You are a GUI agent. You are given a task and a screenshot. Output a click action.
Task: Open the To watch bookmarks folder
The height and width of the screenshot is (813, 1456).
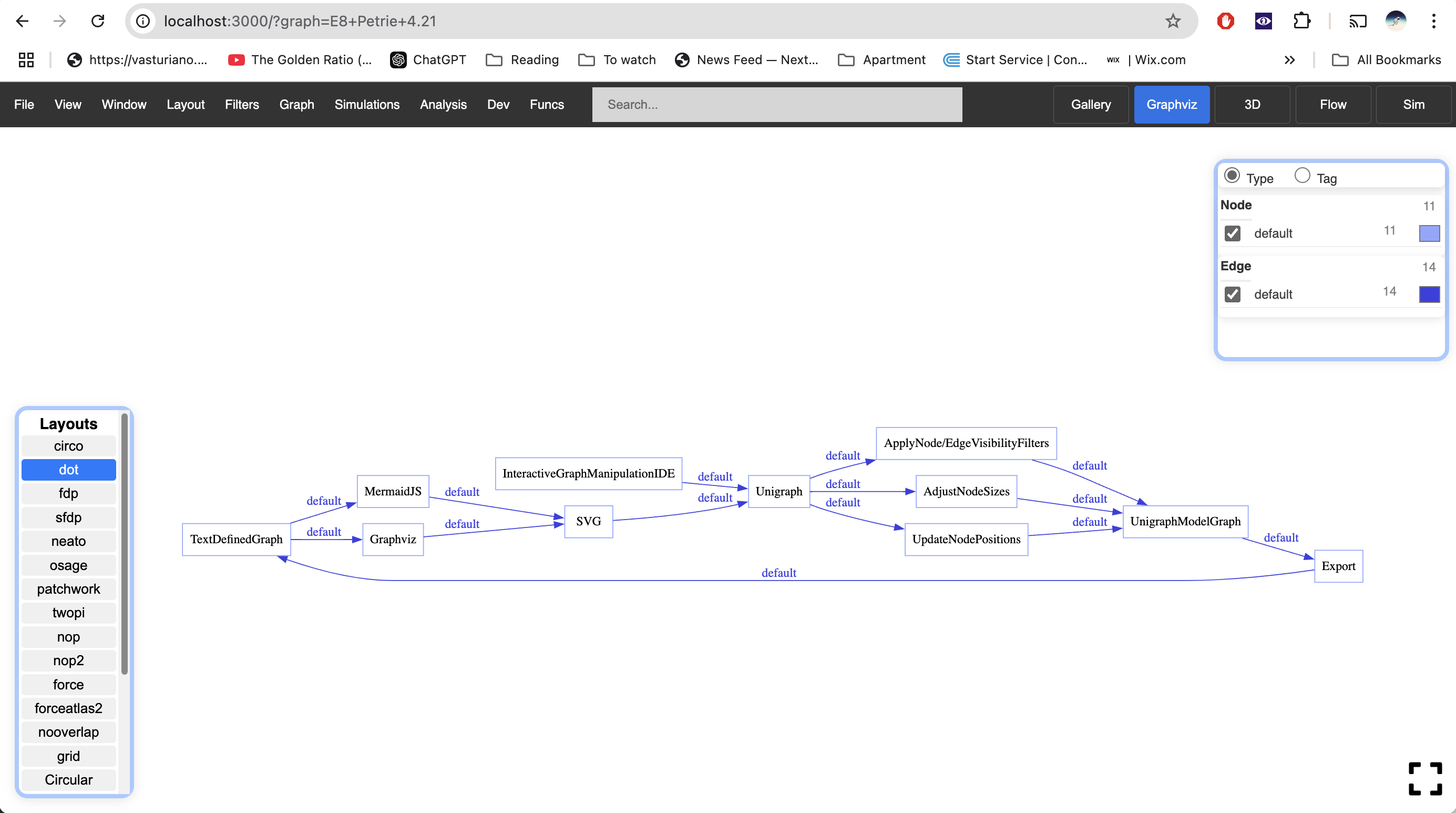(x=617, y=60)
